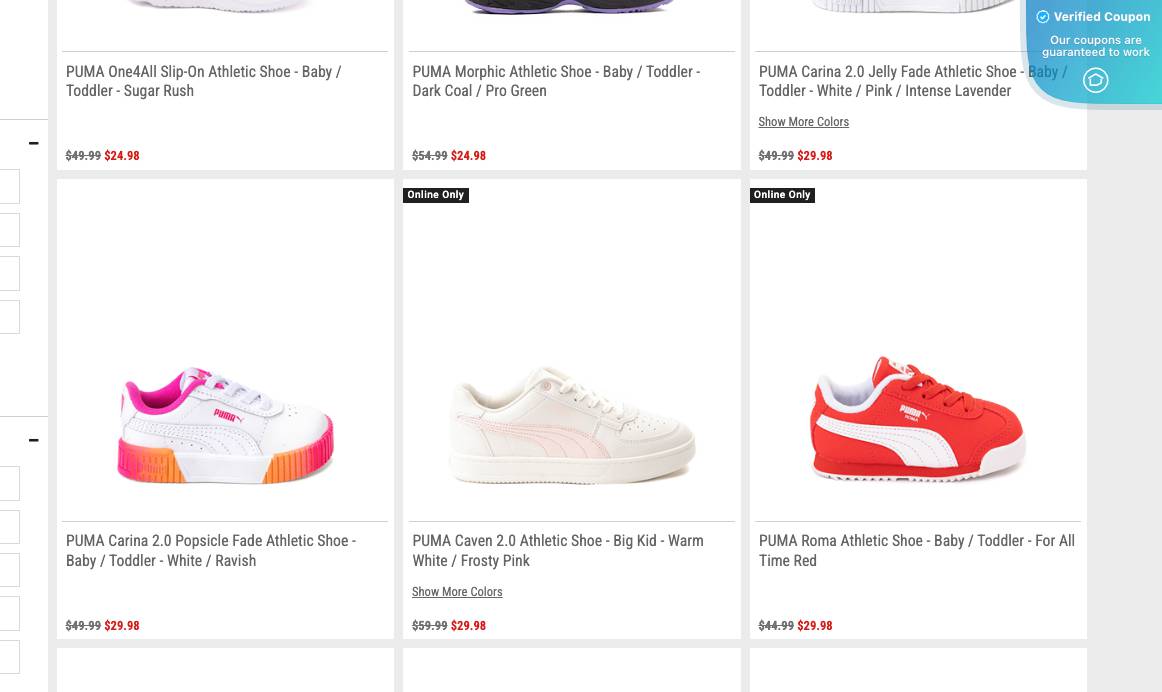
Task: Click the $29.98 sale price on Jelly Fade
Action: point(814,156)
